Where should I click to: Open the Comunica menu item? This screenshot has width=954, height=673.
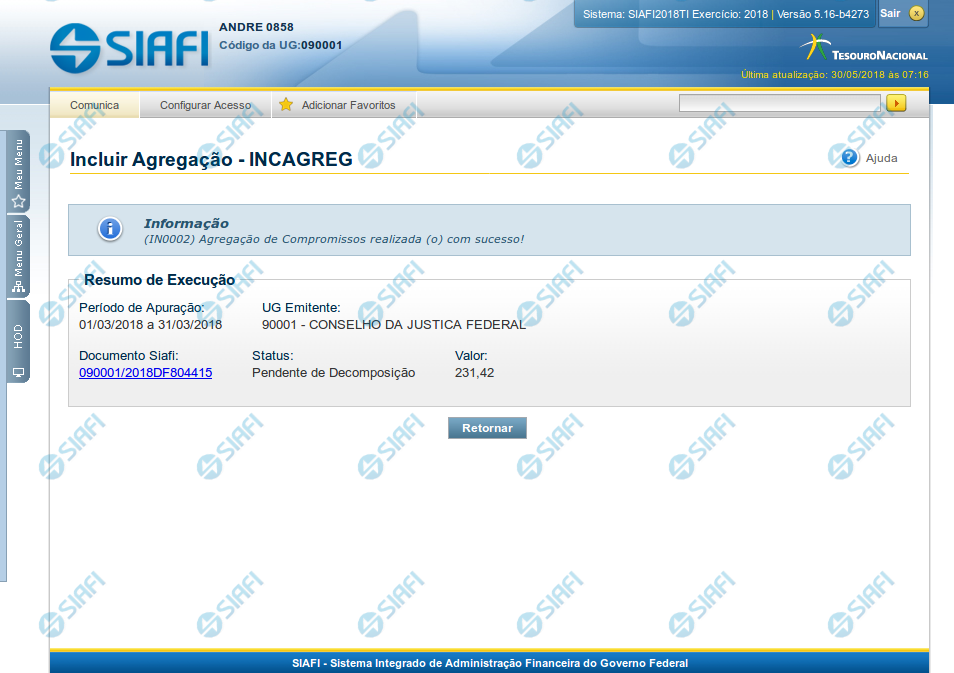(x=94, y=105)
